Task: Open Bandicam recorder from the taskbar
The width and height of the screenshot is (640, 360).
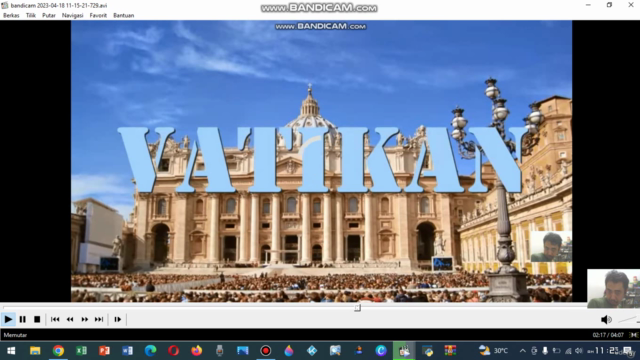Action: click(x=266, y=351)
